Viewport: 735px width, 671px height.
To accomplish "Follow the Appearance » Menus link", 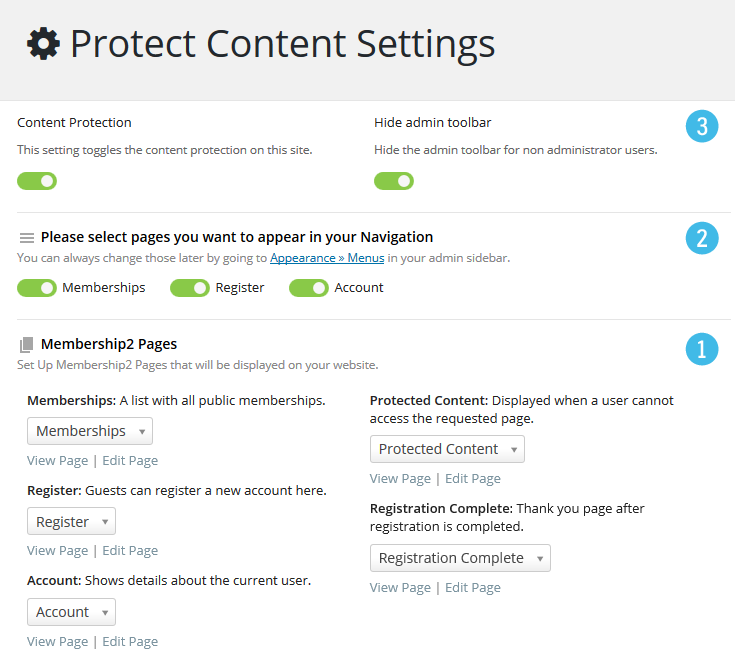I will tap(327, 258).
